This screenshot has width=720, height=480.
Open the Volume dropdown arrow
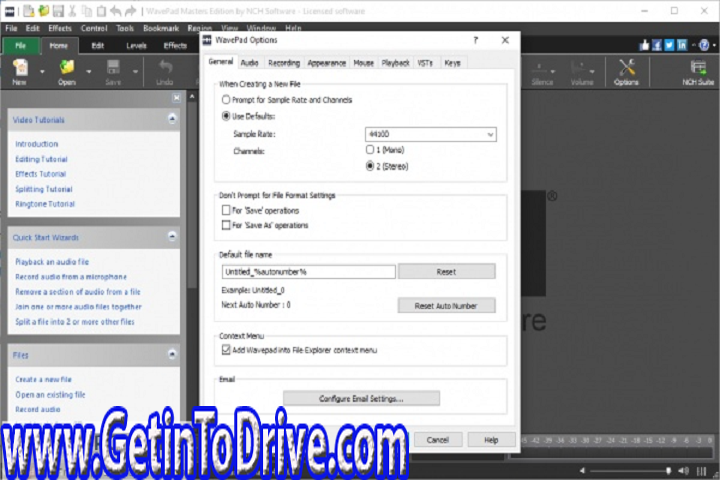(592, 72)
